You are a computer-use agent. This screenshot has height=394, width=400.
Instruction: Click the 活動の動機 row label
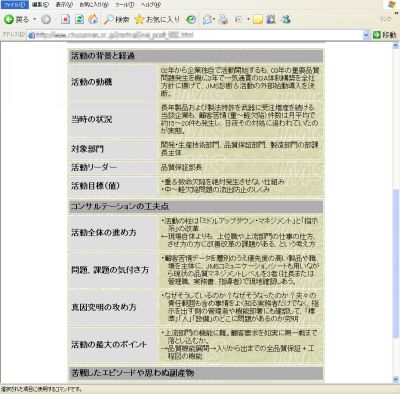(92, 82)
